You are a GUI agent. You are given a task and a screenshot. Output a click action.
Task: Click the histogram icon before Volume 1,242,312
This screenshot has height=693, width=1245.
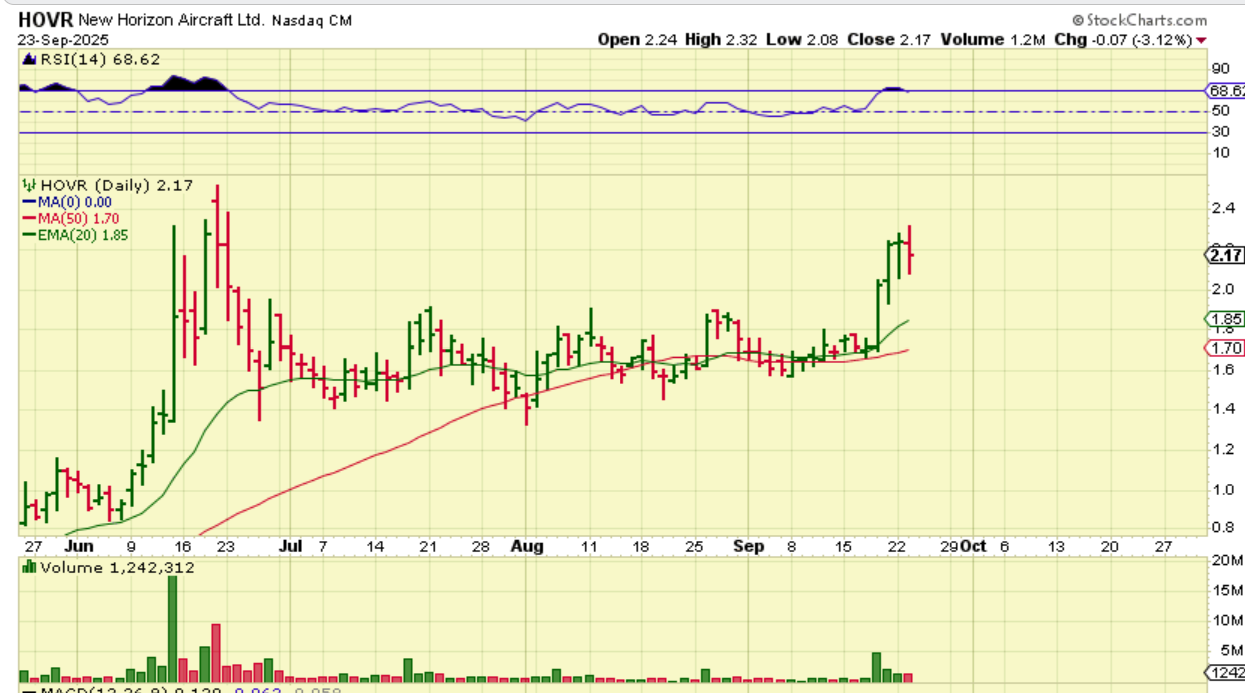point(29,567)
